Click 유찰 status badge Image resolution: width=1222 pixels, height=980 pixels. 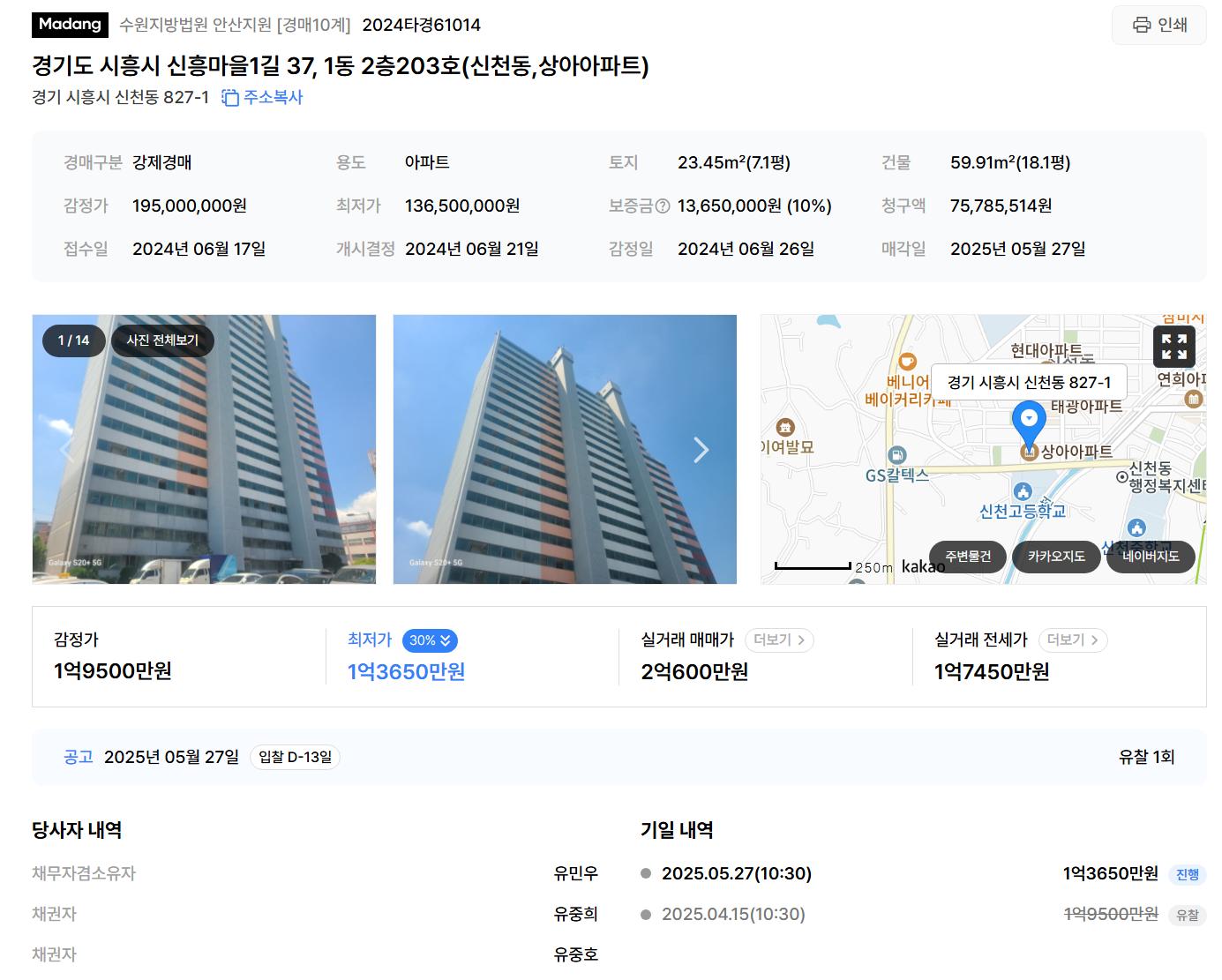(x=1188, y=915)
